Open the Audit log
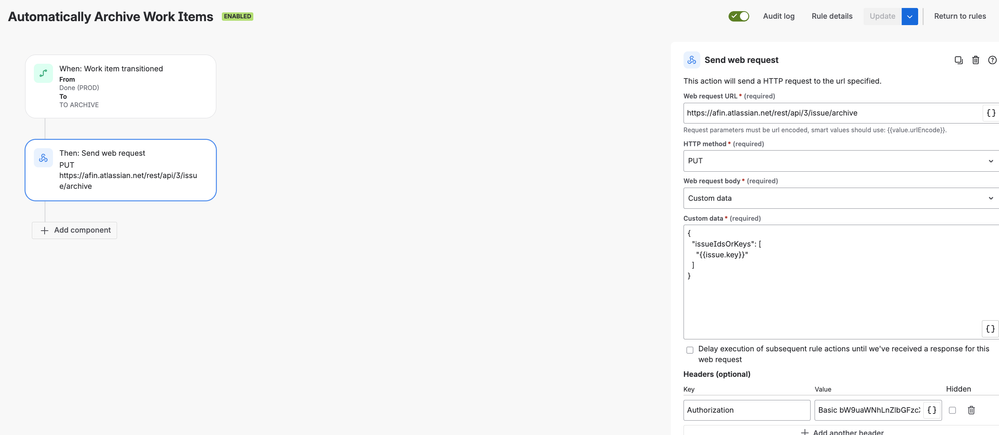 click(779, 17)
